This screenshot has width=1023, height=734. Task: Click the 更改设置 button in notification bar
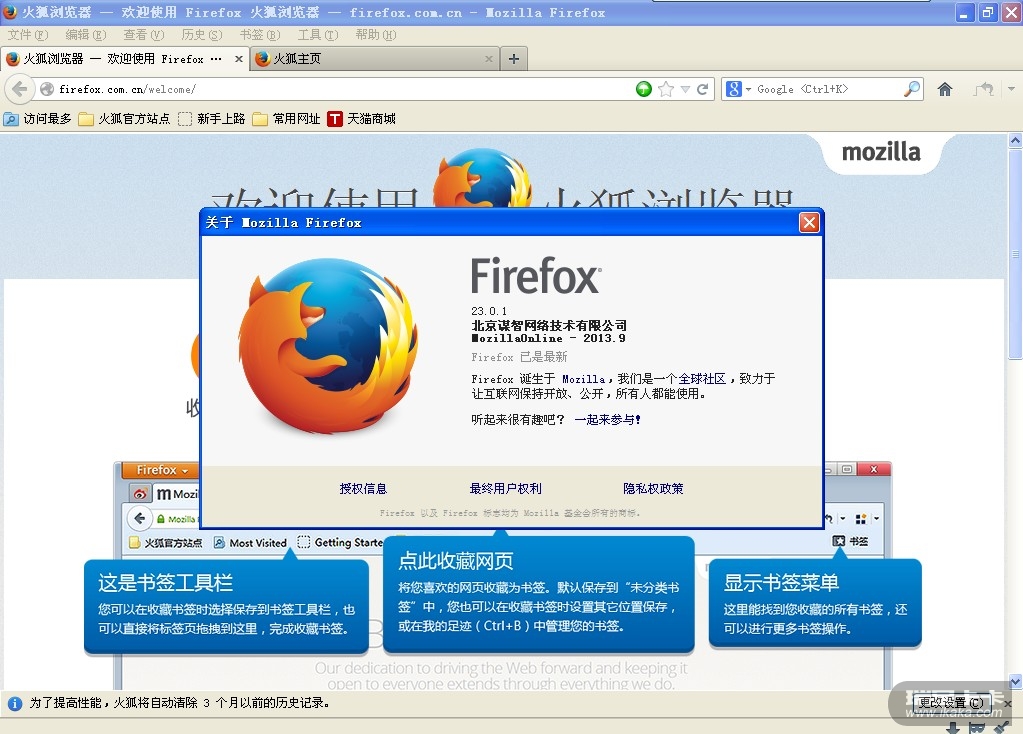[951, 703]
